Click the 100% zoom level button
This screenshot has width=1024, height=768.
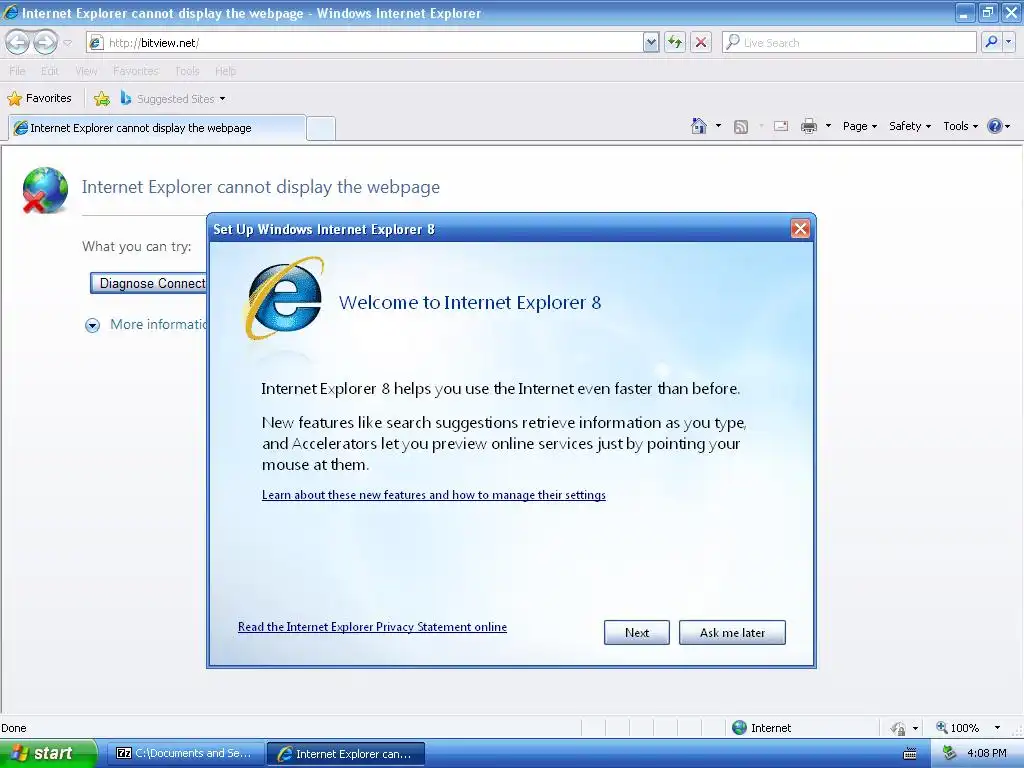(x=957, y=728)
